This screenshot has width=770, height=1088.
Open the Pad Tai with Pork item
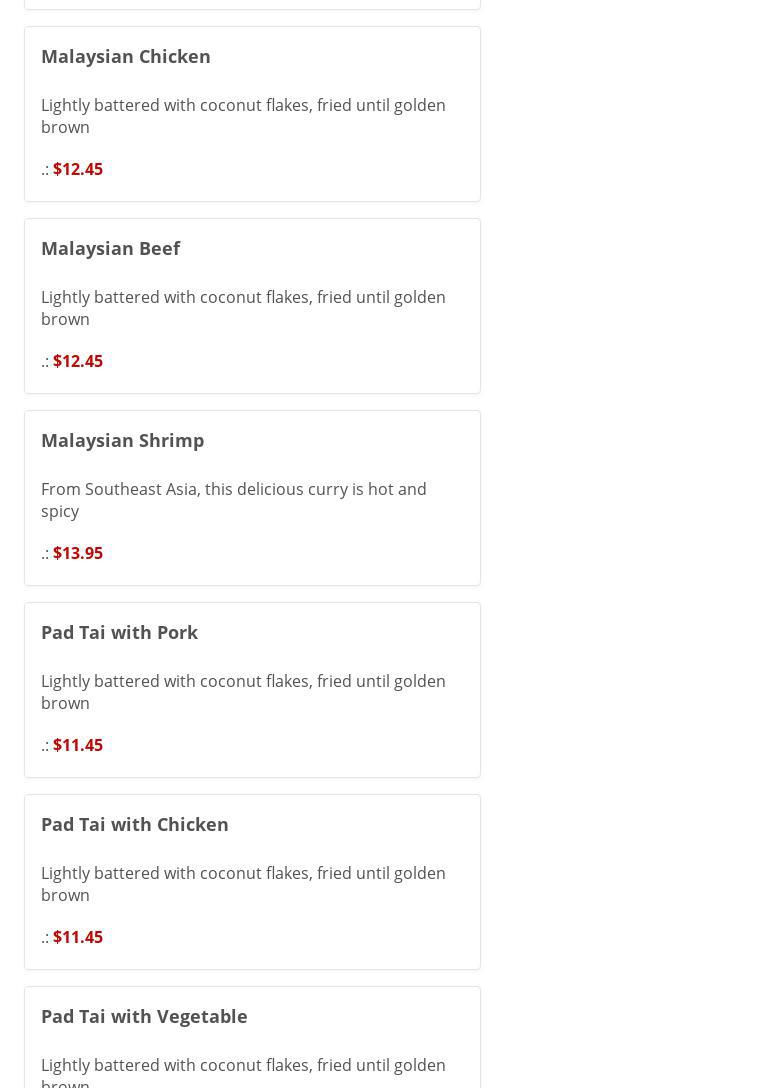click(119, 632)
